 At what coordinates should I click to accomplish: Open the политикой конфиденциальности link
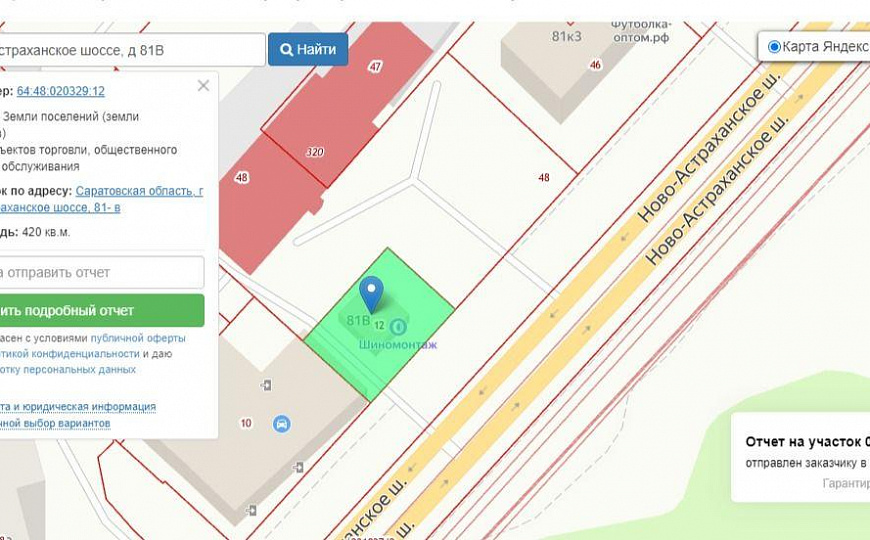(x=70, y=354)
